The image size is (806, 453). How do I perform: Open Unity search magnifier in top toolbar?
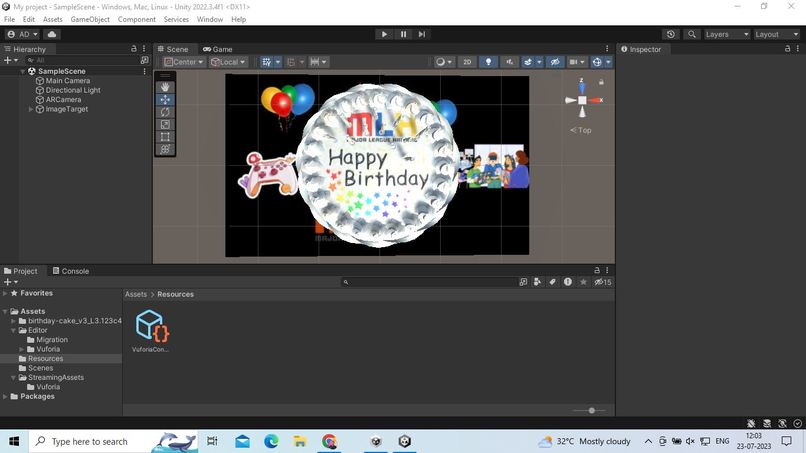tap(692, 34)
